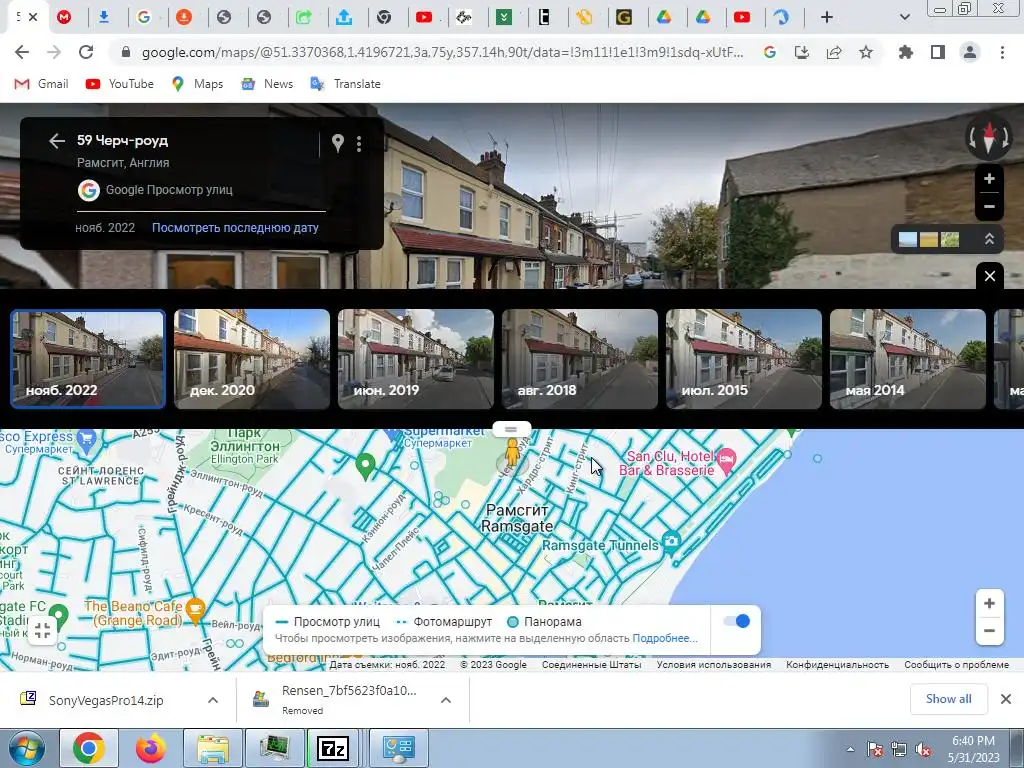
Task: Open Условия использования link
Action: tap(714, 665)
